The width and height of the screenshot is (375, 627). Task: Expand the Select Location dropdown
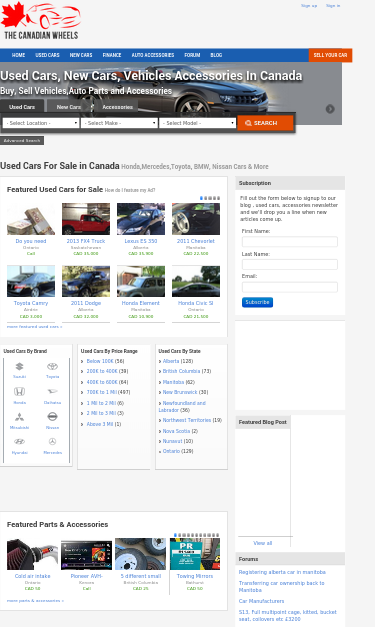click(x=41, y=123)
